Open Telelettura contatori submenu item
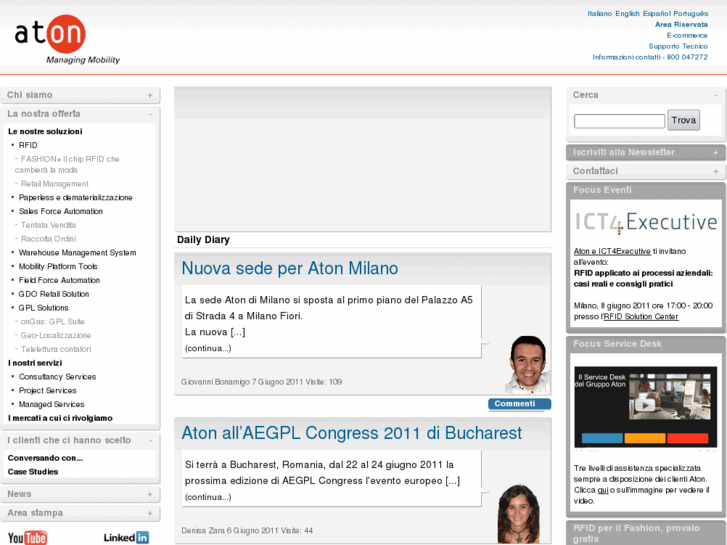The width and height of the screenshot is (727, 545). click(56, 349)
